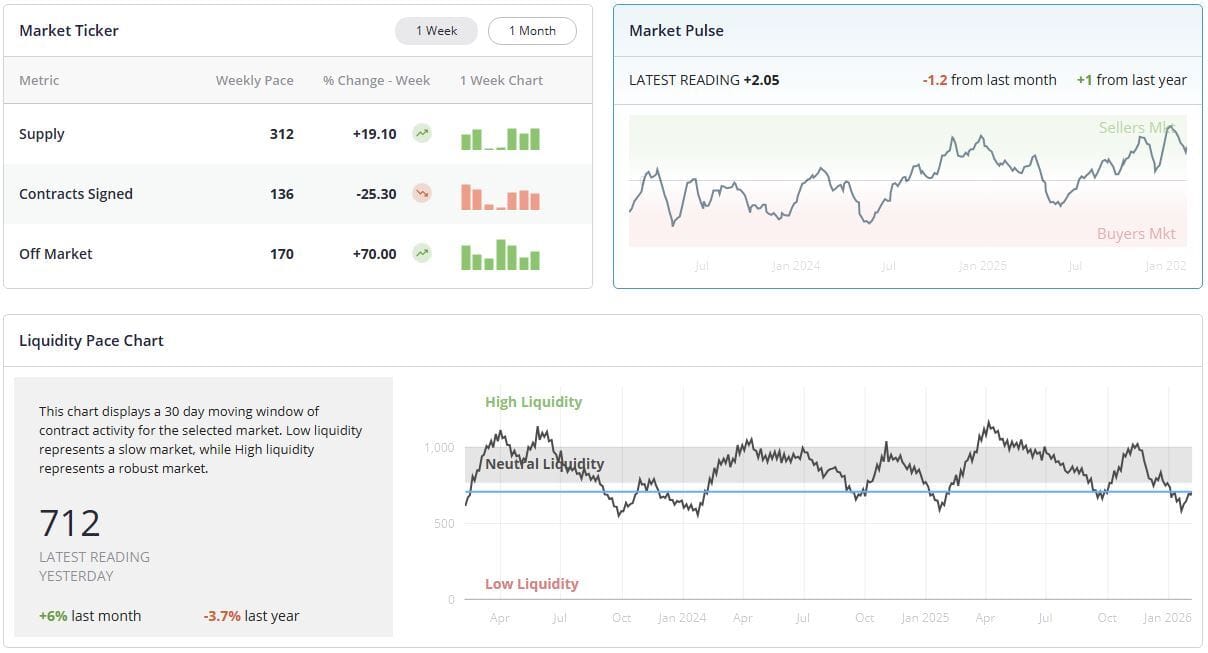Click the Weekly Pace column header
The width and height of the screenshot is (1208, 653).
pyautogui.click(x=255, y=80)
